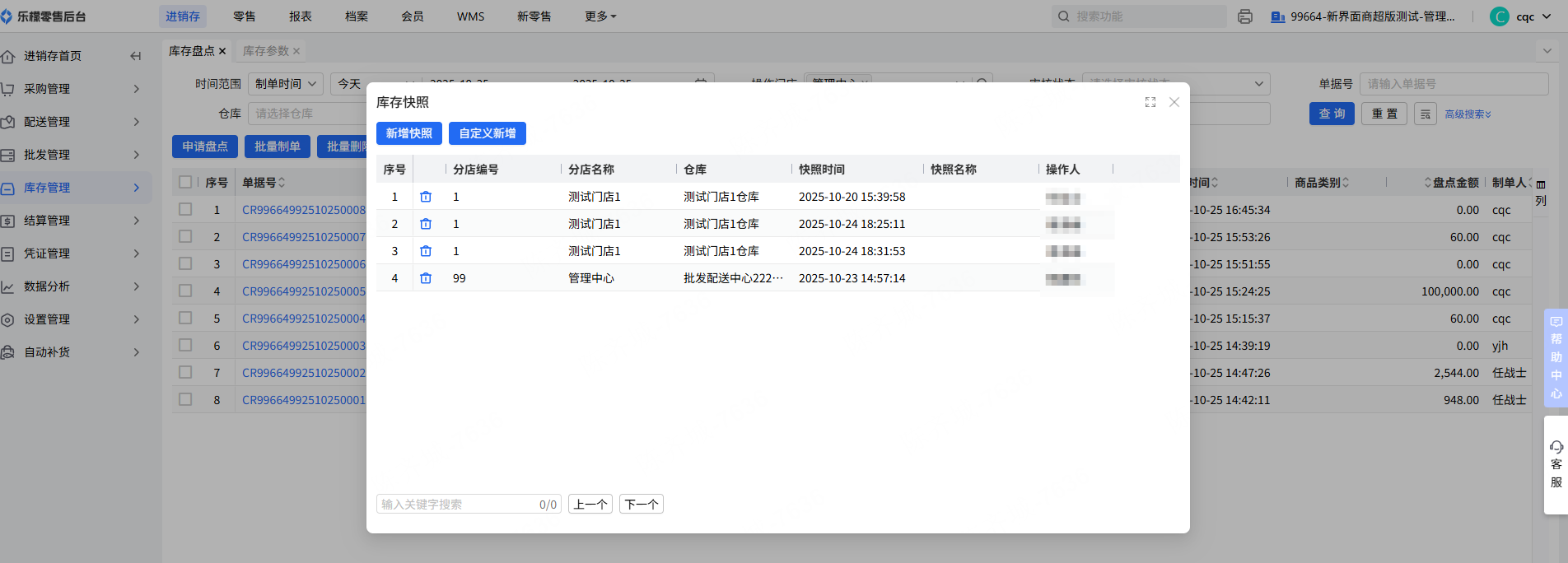The width and height of the screenshot is (1568, 563).
Task: Click the 设置管理 gear icon
Action: [x=8, y=319]
